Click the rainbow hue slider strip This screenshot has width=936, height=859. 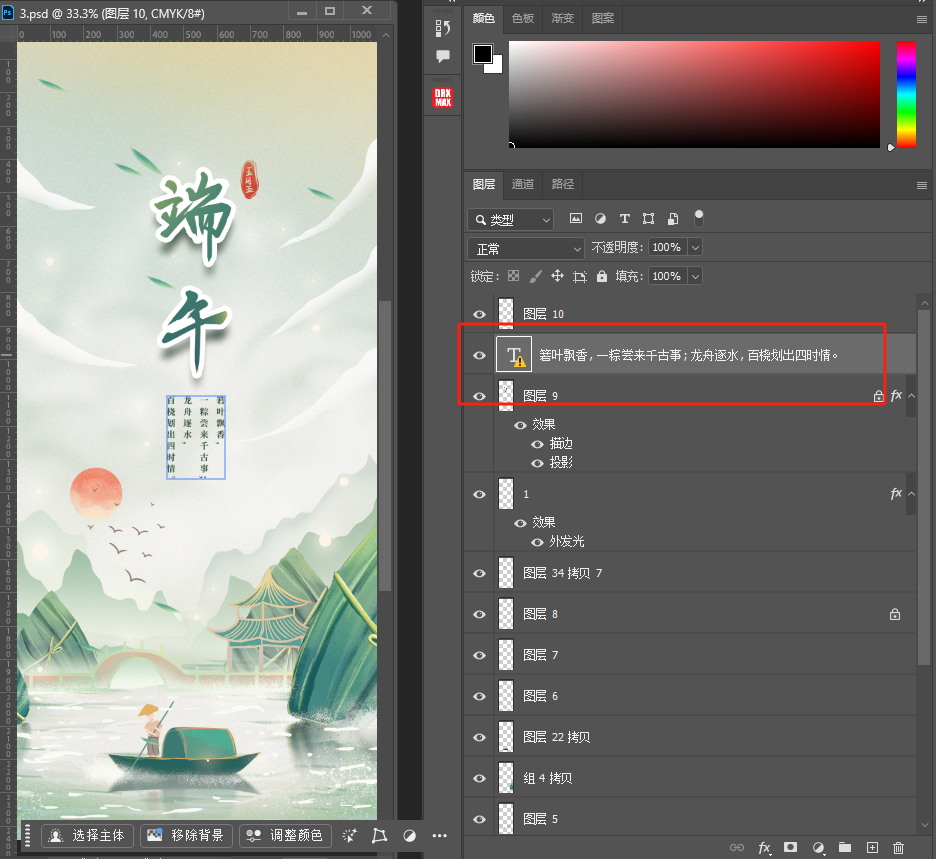(906, 94)
